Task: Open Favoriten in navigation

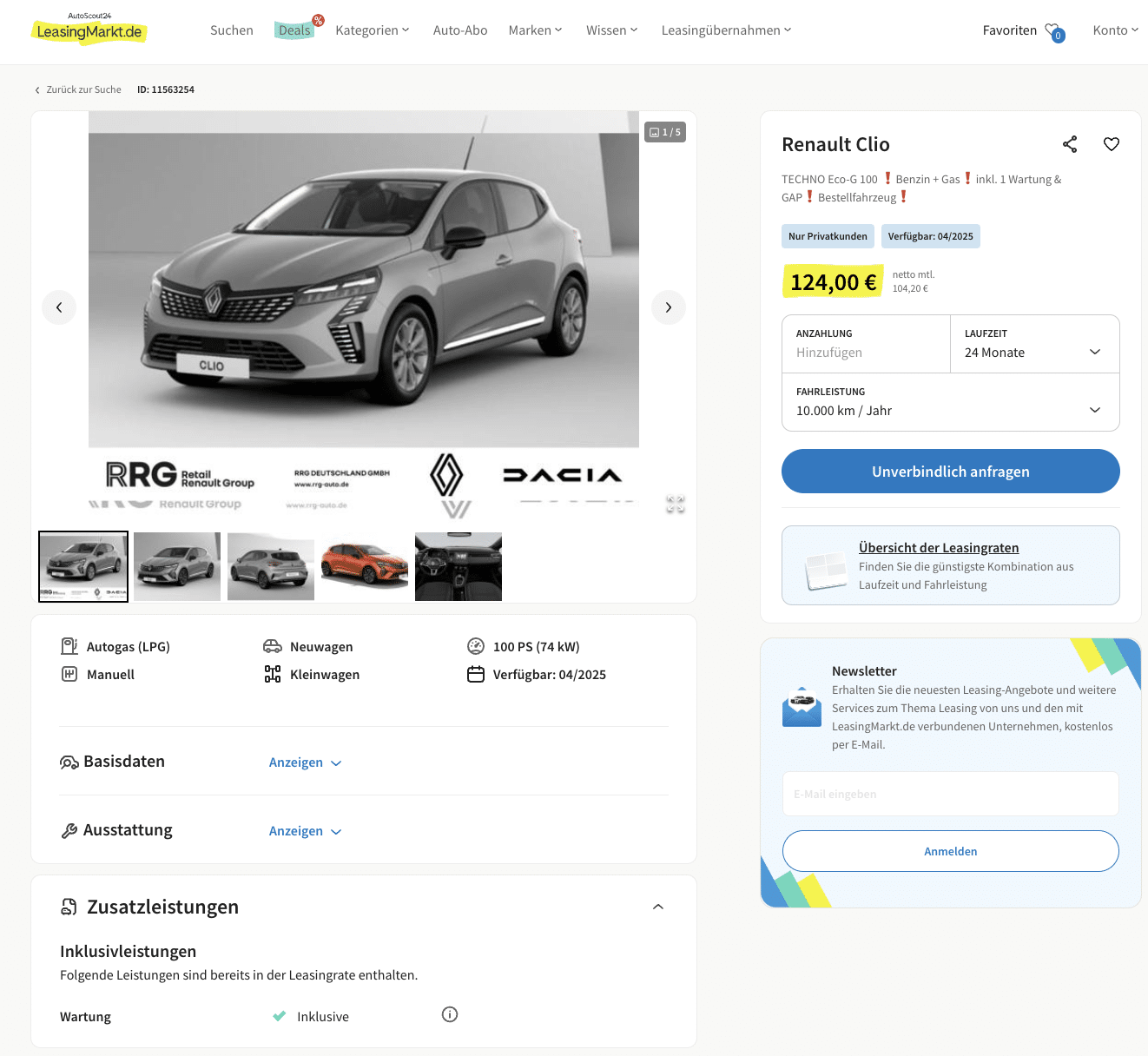Action: [1010, 30]
